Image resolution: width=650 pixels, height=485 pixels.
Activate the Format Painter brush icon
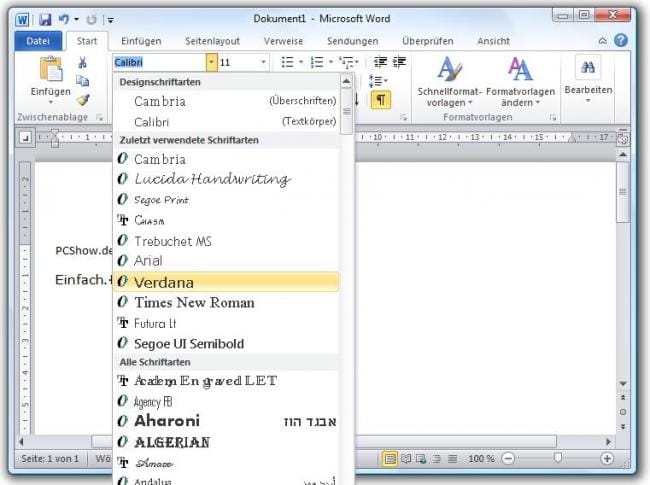coord(83,99)
